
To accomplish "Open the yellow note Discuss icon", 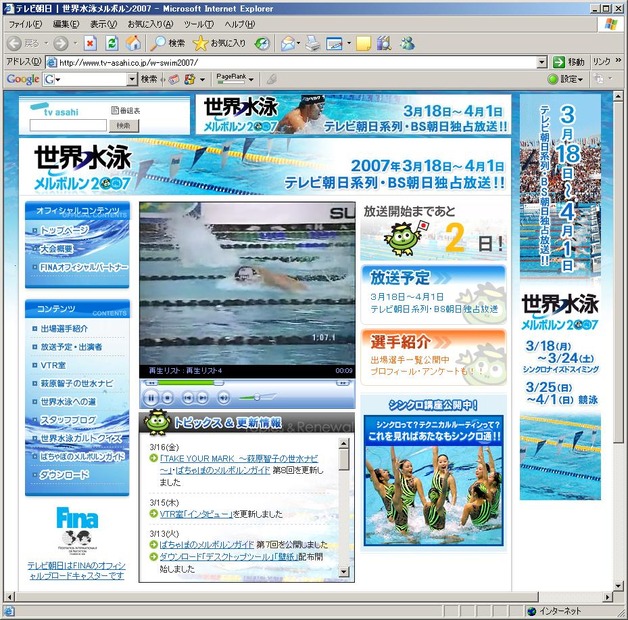I will click(363, 43).
